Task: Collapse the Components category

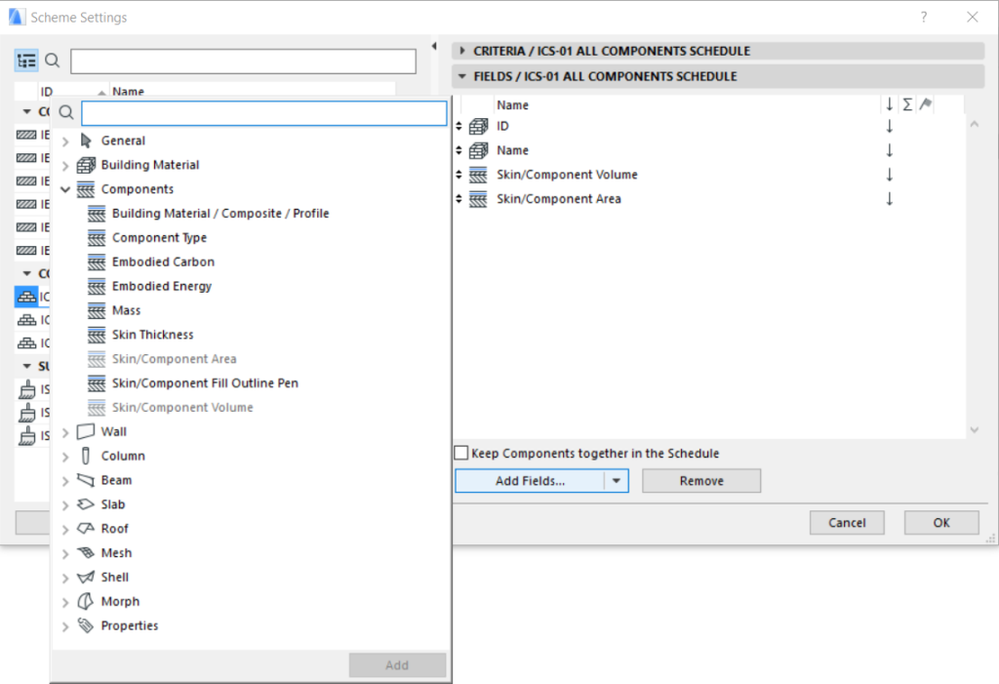Action: (65, 189)
